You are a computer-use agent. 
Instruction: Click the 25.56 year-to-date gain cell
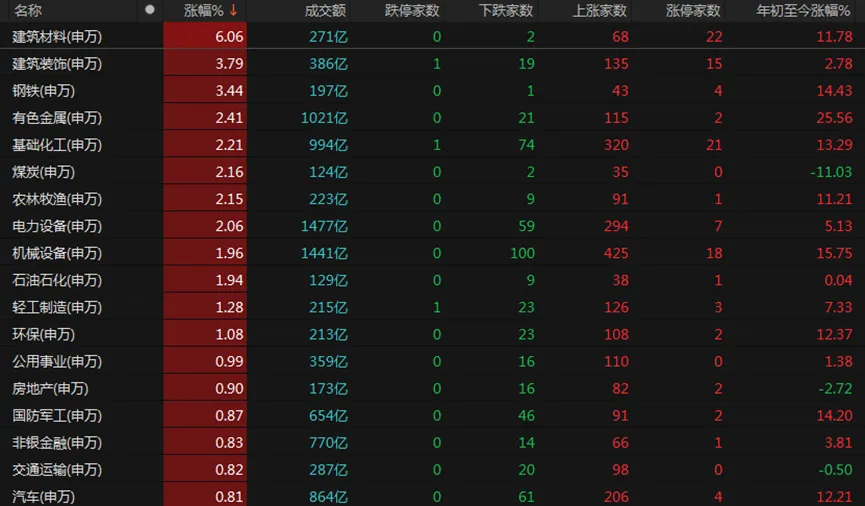(x=834, y=118)
